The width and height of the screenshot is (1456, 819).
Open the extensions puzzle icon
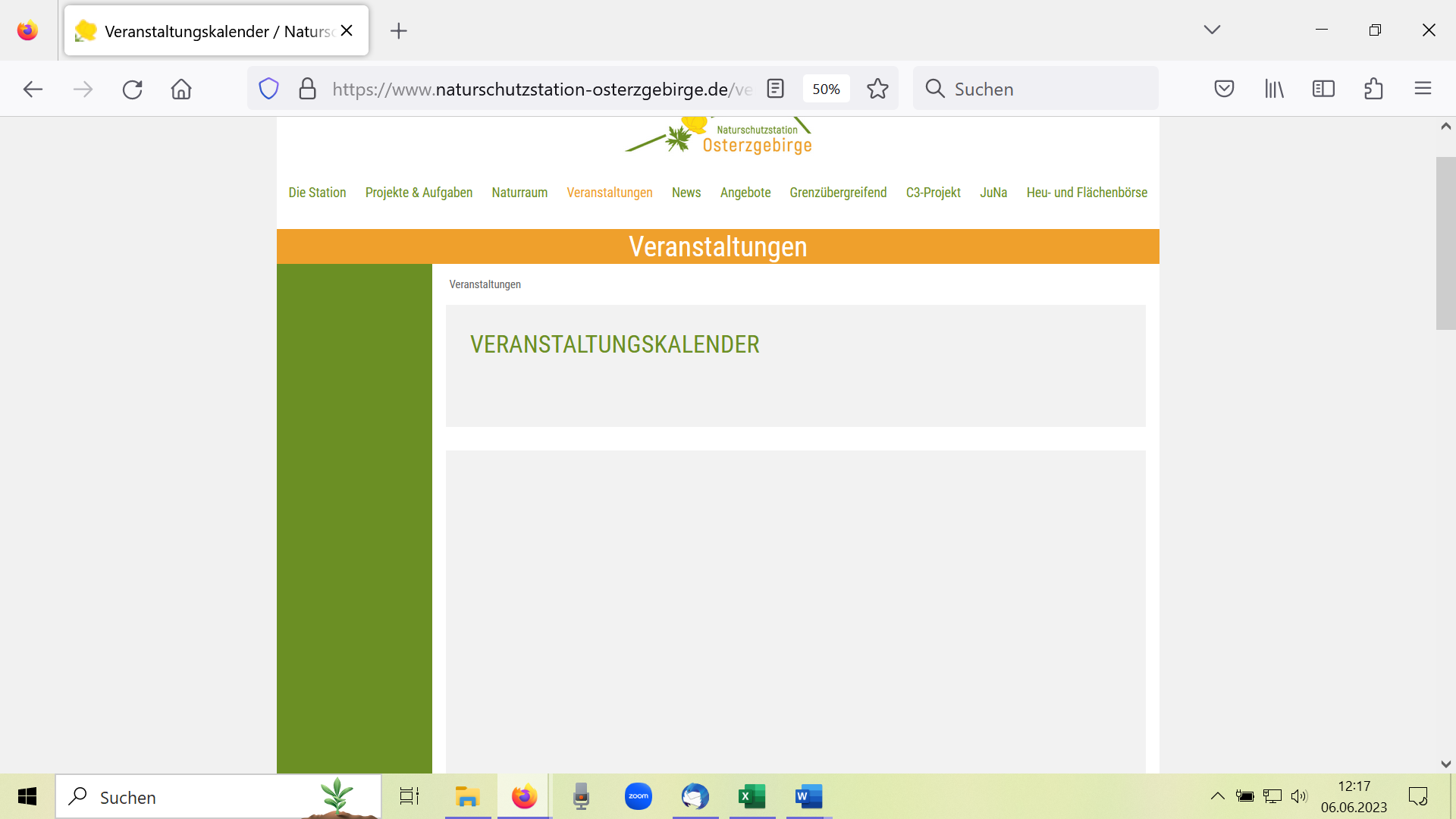pos(1373,89)
